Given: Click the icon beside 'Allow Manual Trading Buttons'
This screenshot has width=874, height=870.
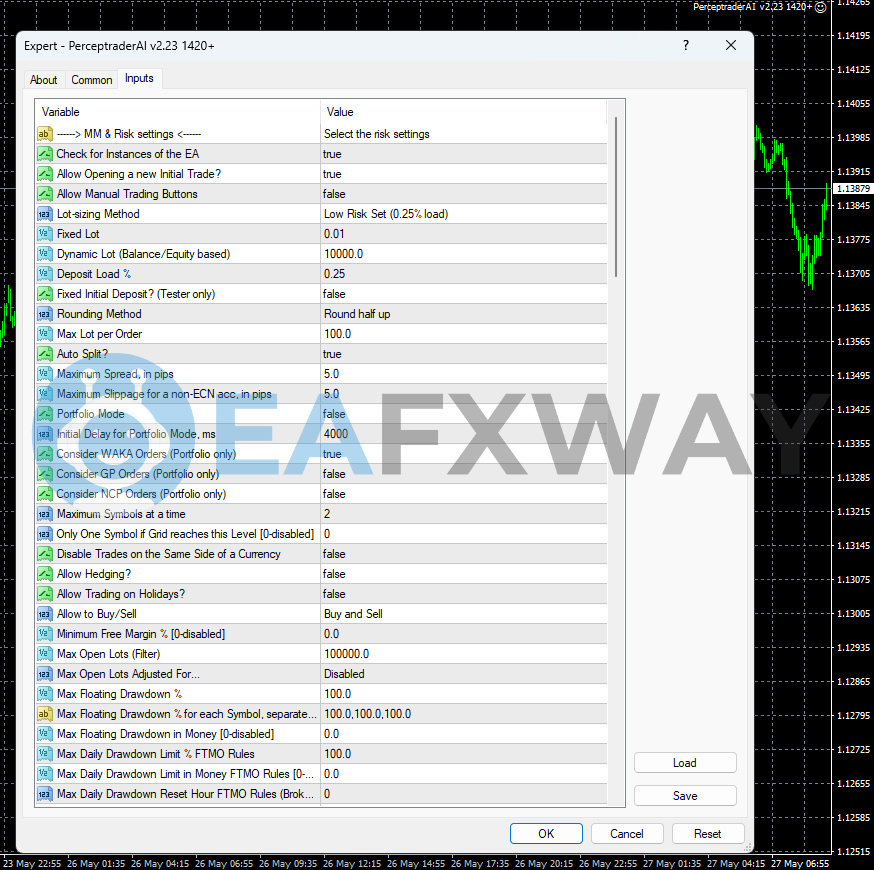Looking at the screenshot, I should 45,194.
